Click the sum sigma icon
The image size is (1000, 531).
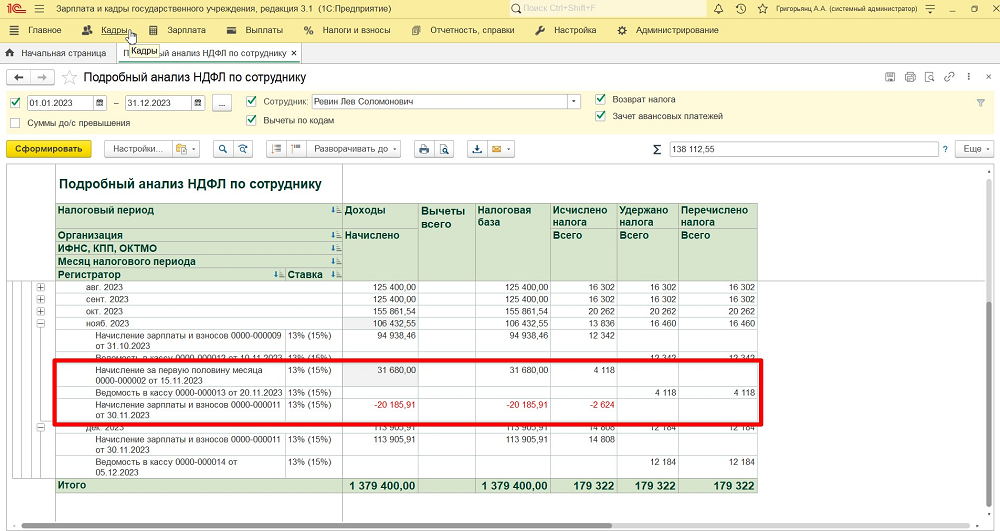(657, 149)
